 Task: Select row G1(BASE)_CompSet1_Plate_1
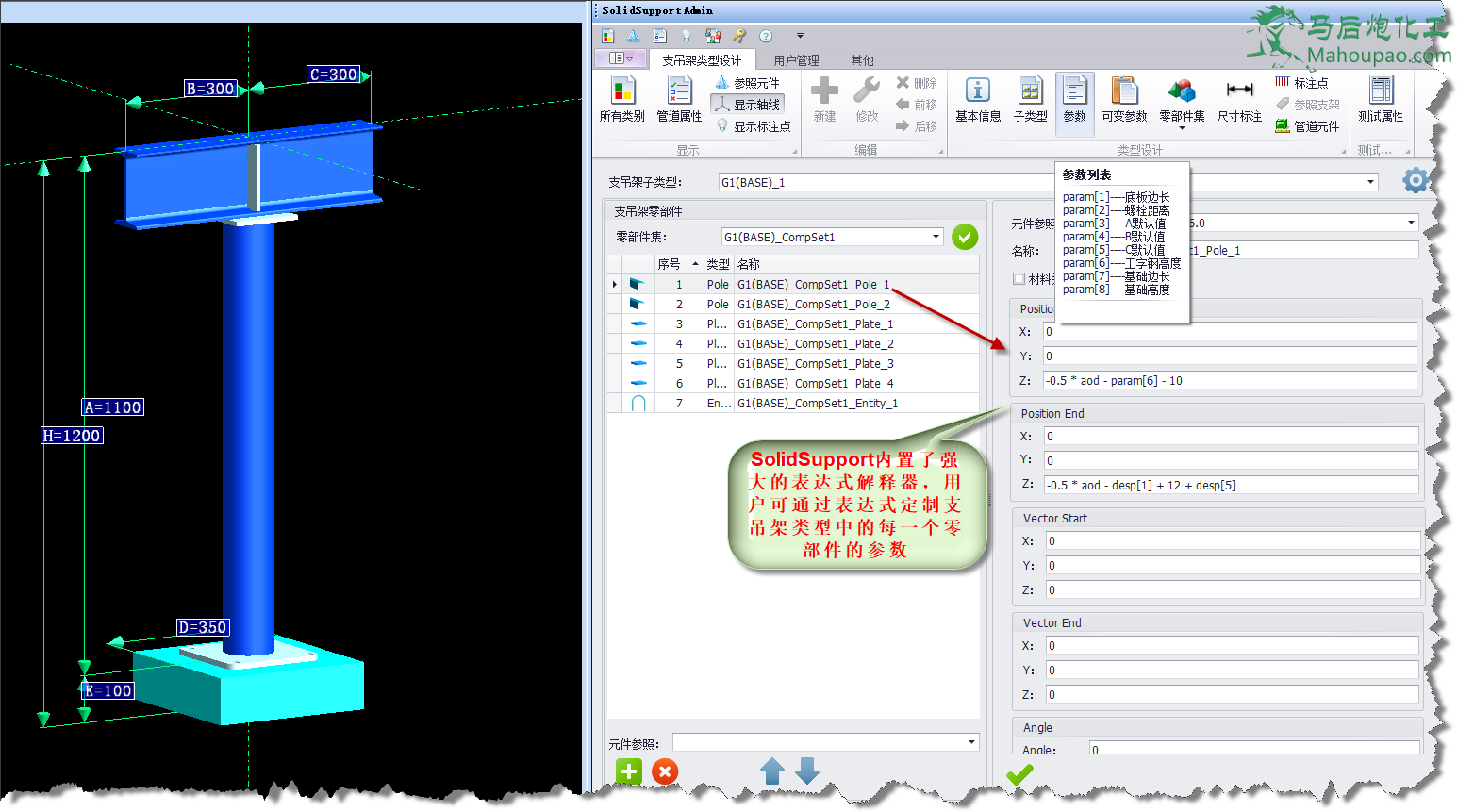793,323
